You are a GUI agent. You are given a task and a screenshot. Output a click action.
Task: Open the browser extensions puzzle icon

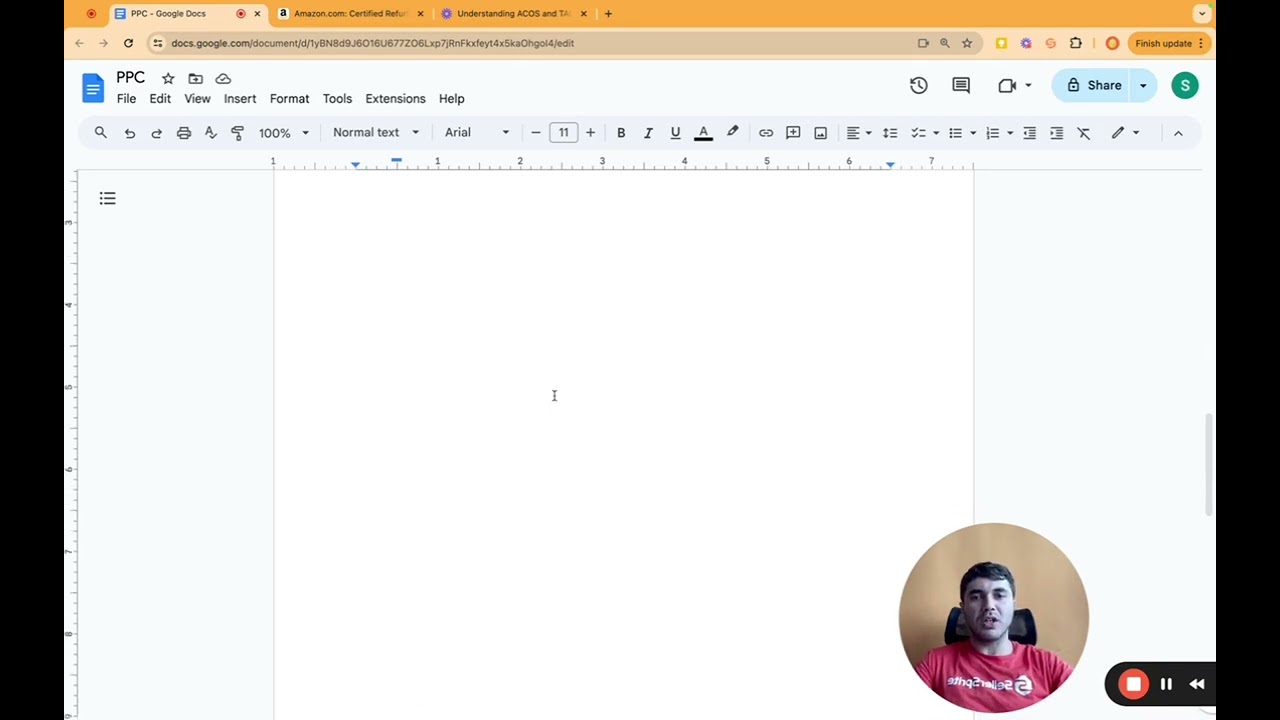click(x=1075, y=43)
